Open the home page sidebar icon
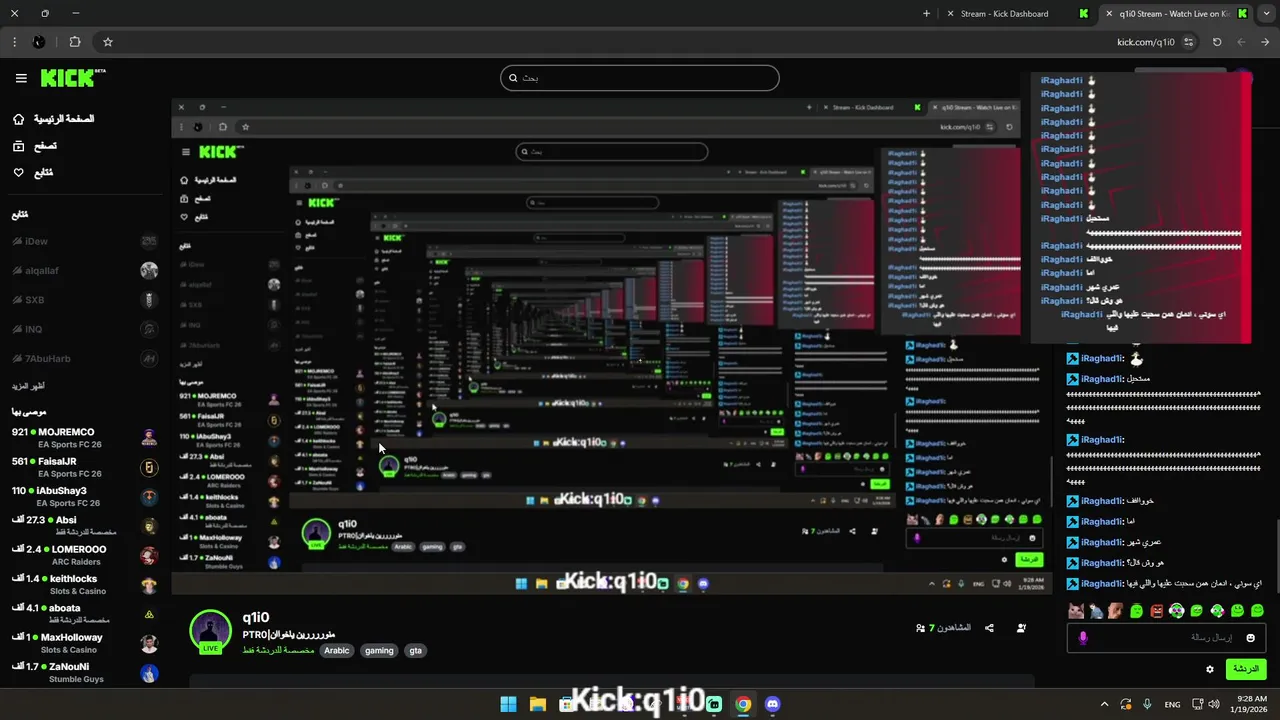The image size is (1280, 720). tap(18, 119)
